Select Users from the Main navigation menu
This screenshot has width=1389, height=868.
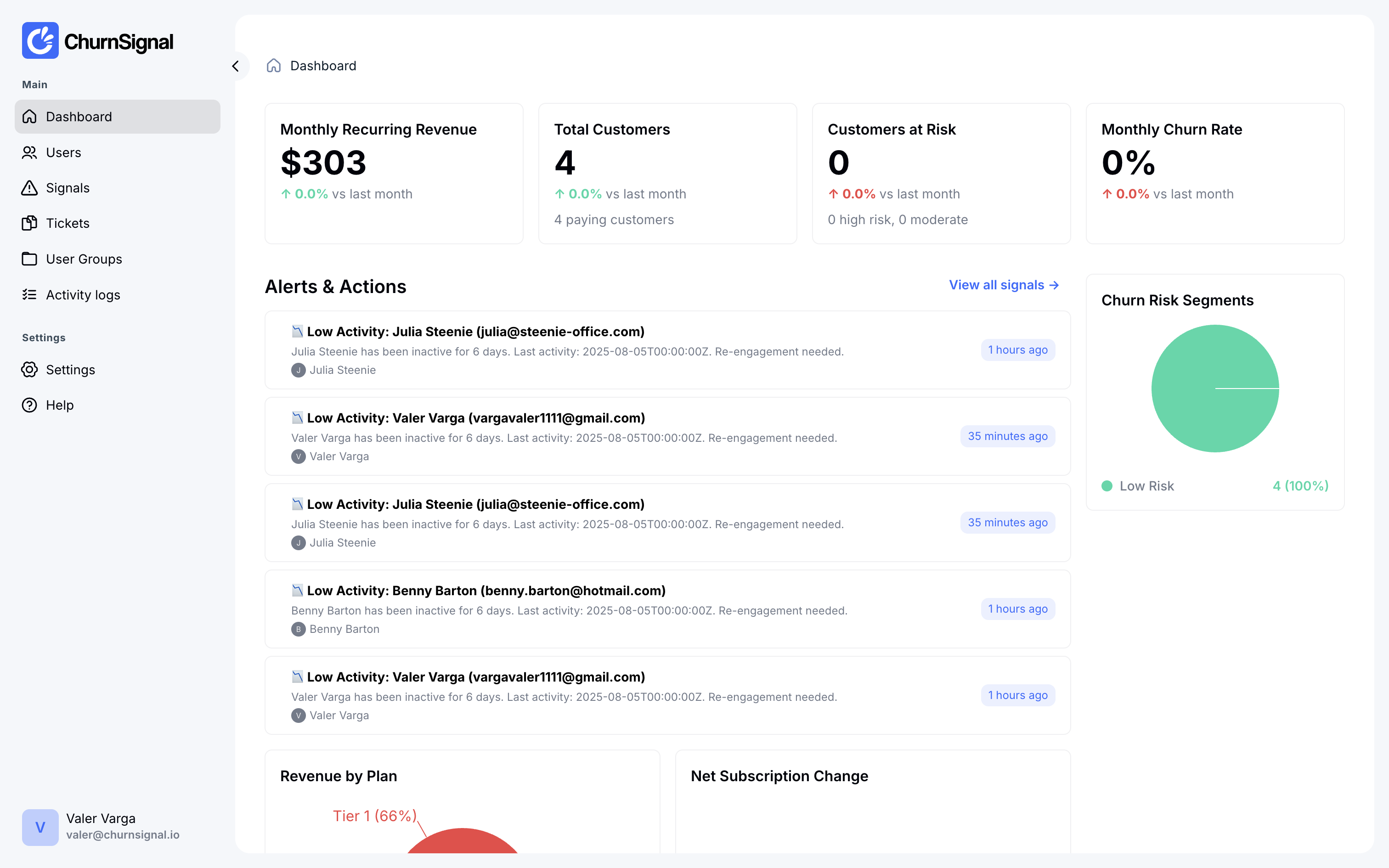coord(63,152)
